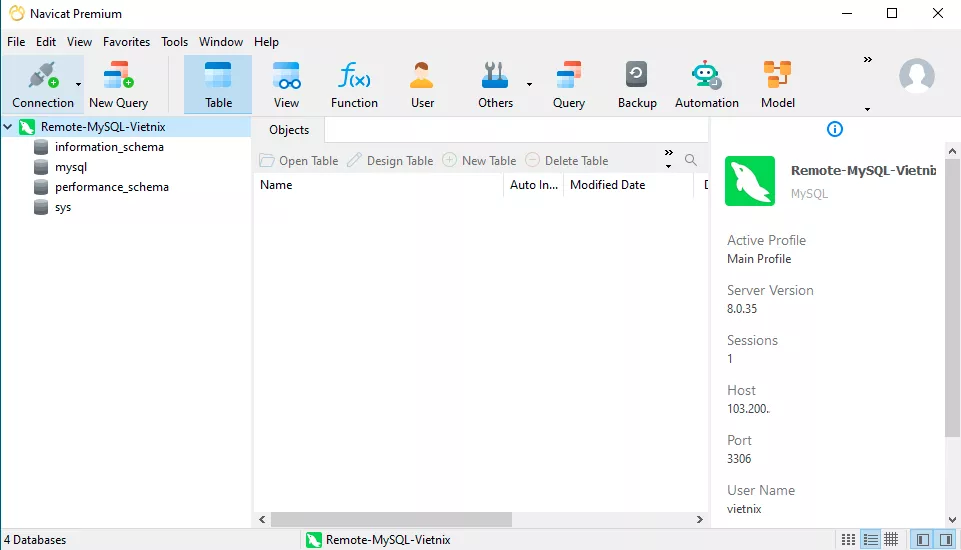This screenshot has height=550, width=961.
Task: Open the View objects toolbar icon
Action: click(286, 75)
